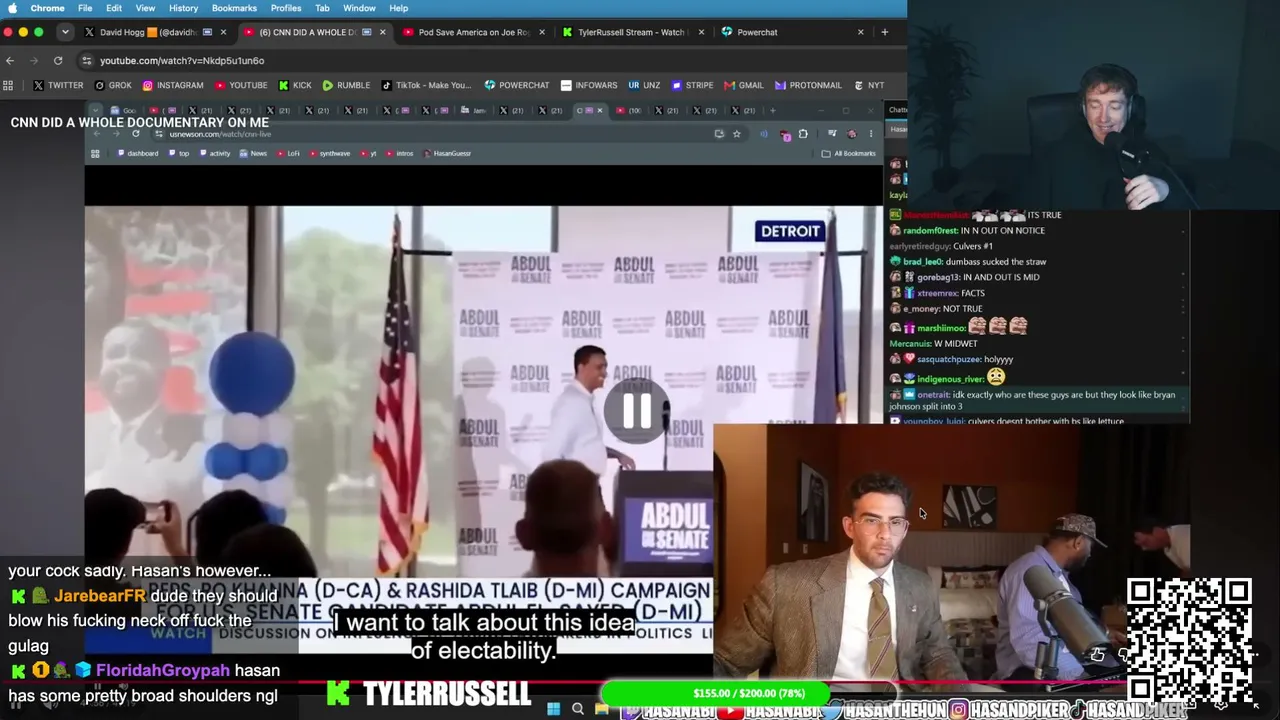Open the PROTONMAIL bookmark
1280x720 pixels.
click(808, 85)
